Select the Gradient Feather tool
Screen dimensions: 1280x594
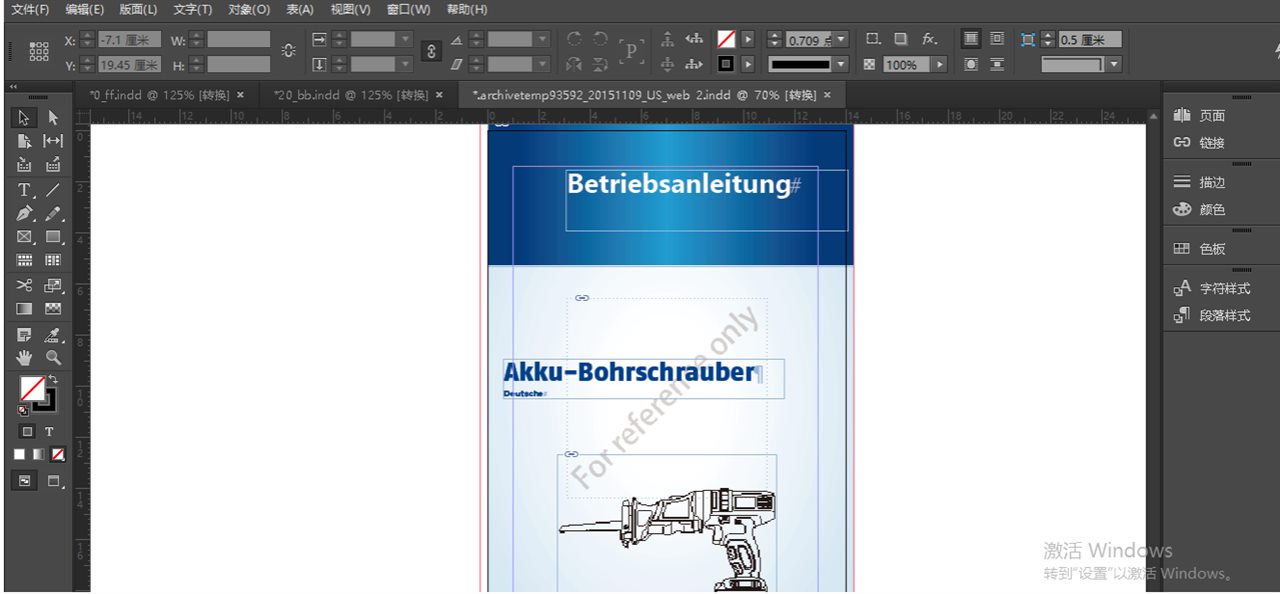coord(53,310)
